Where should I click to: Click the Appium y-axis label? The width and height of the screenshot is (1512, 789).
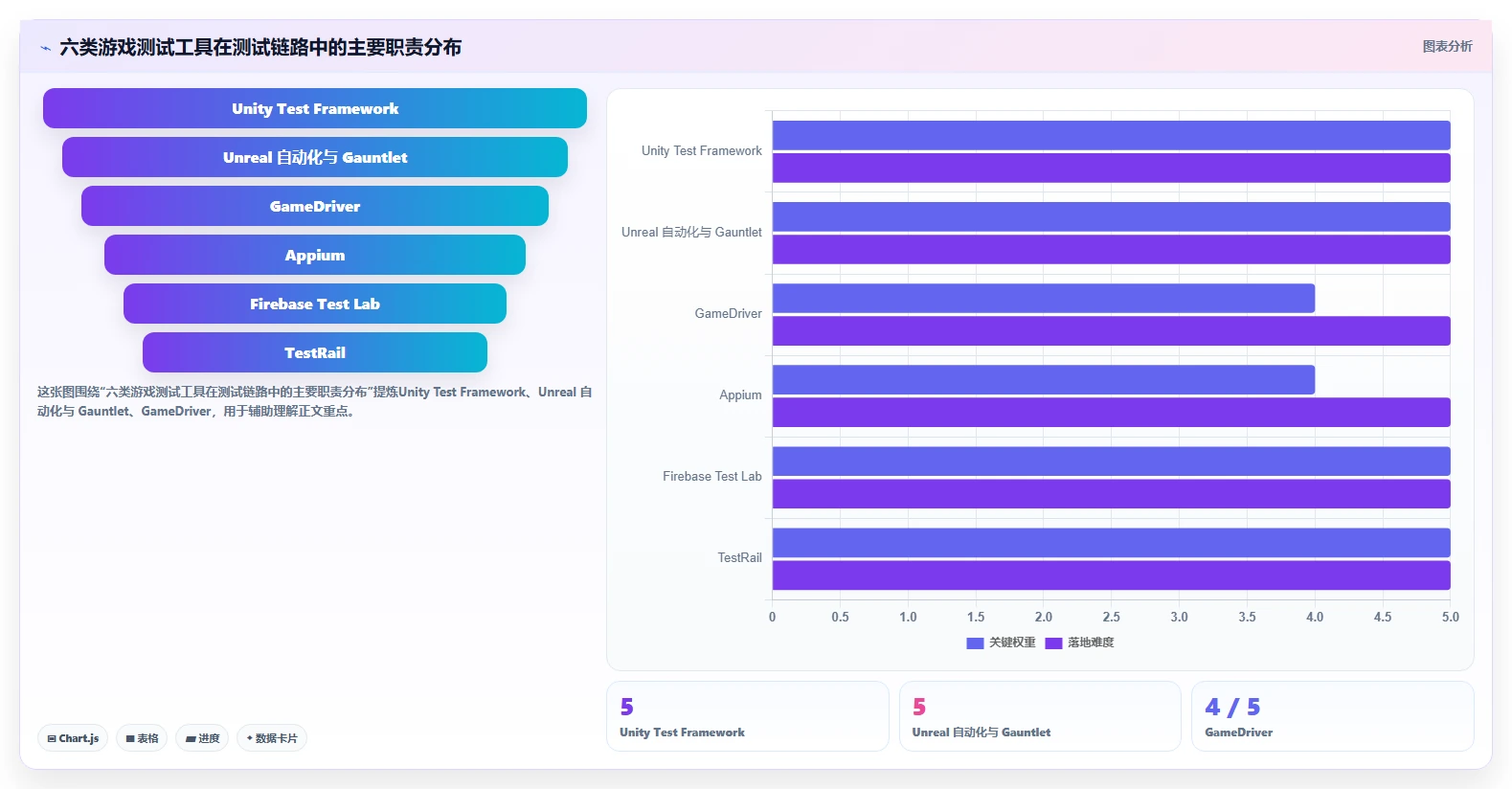(x=741, y=395)
